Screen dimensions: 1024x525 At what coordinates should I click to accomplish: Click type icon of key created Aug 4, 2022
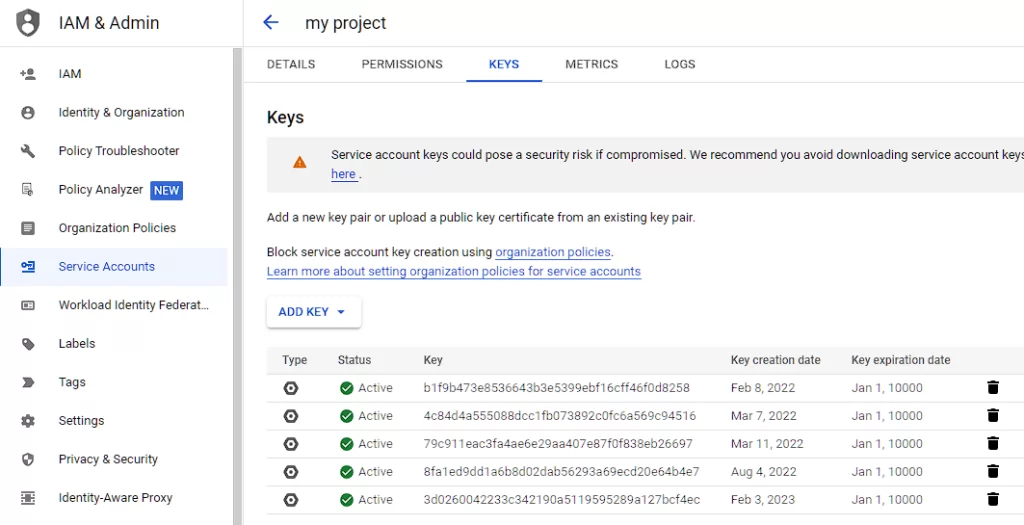291,471
